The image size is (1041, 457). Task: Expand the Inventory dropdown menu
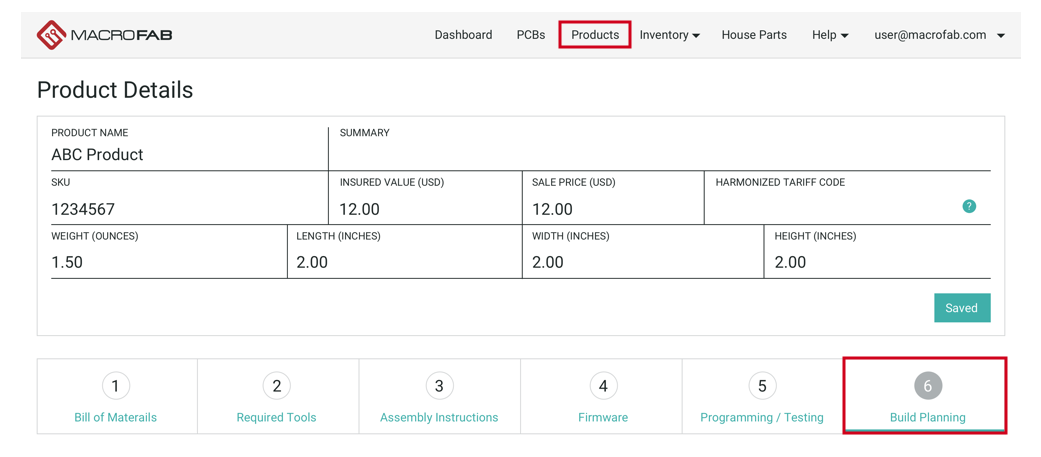pos(669,35)
